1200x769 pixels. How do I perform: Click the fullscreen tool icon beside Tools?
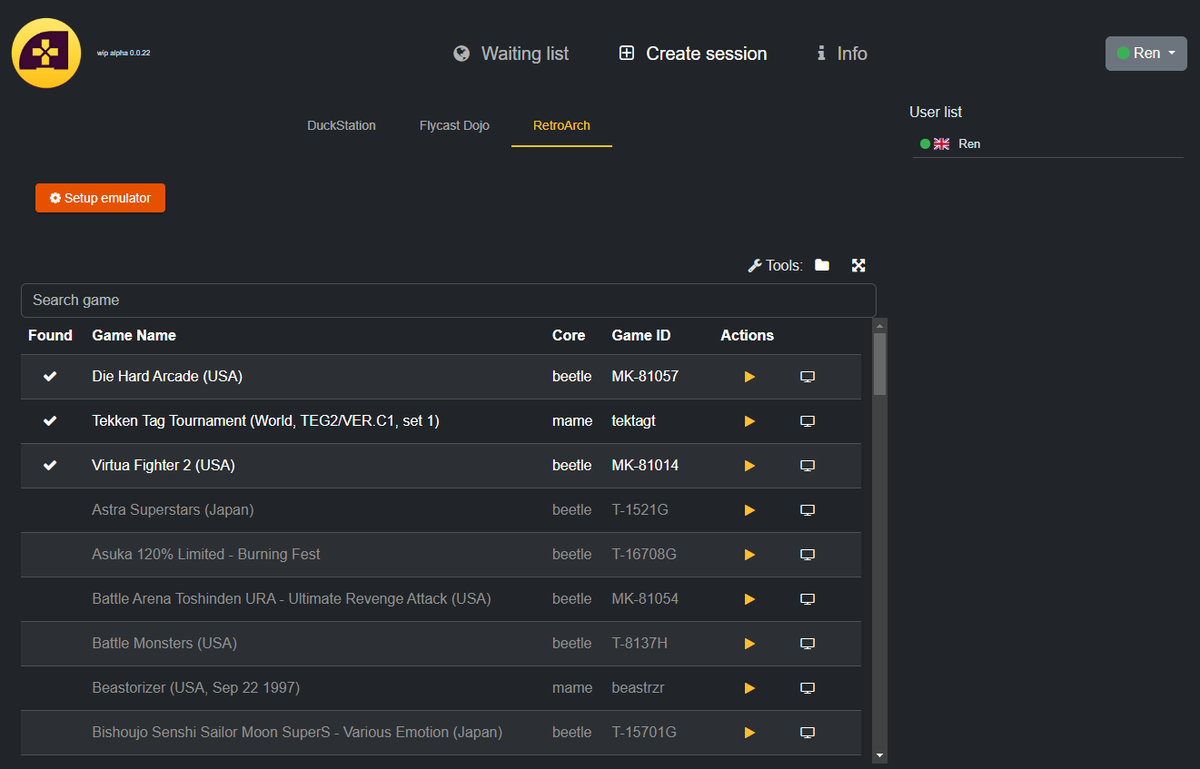coord(858,265)
